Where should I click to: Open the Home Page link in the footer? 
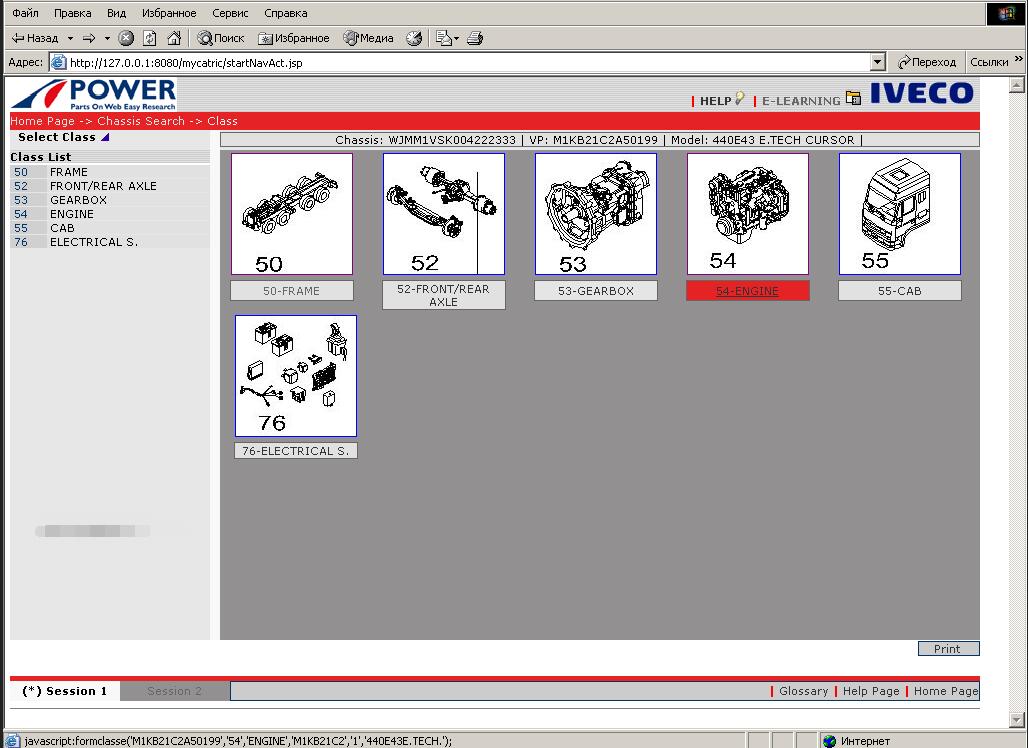click(946, 691)
